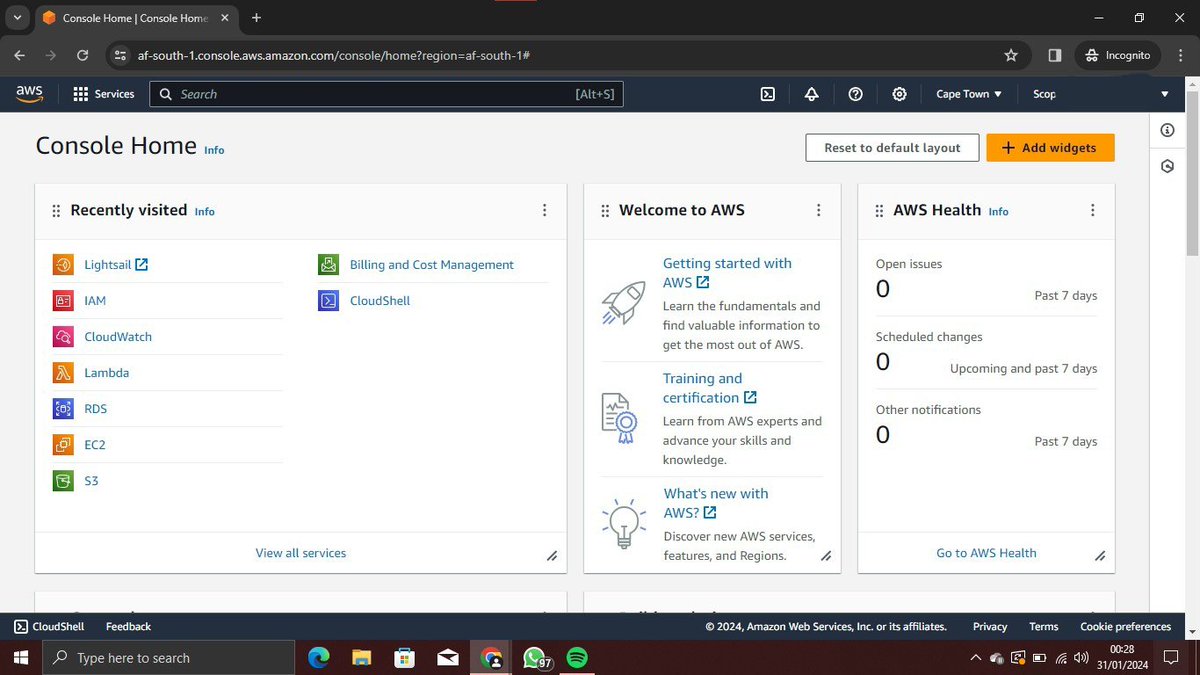1200x675 pixels.
Task: Open Training and certification link
Action: [709, 388]
